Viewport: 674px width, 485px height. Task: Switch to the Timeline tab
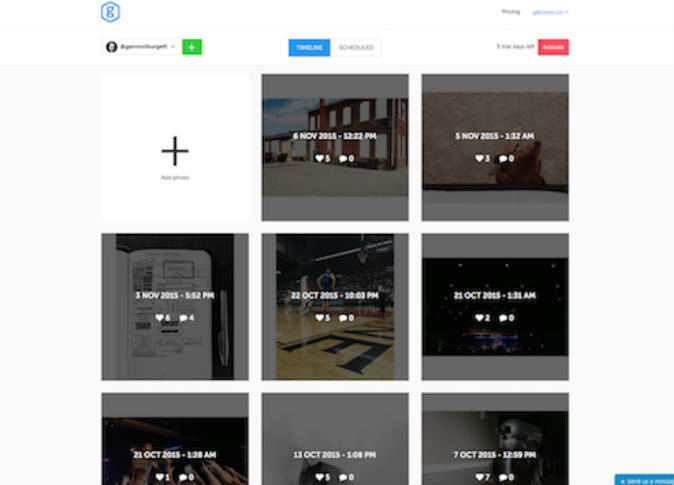[309, 47]
